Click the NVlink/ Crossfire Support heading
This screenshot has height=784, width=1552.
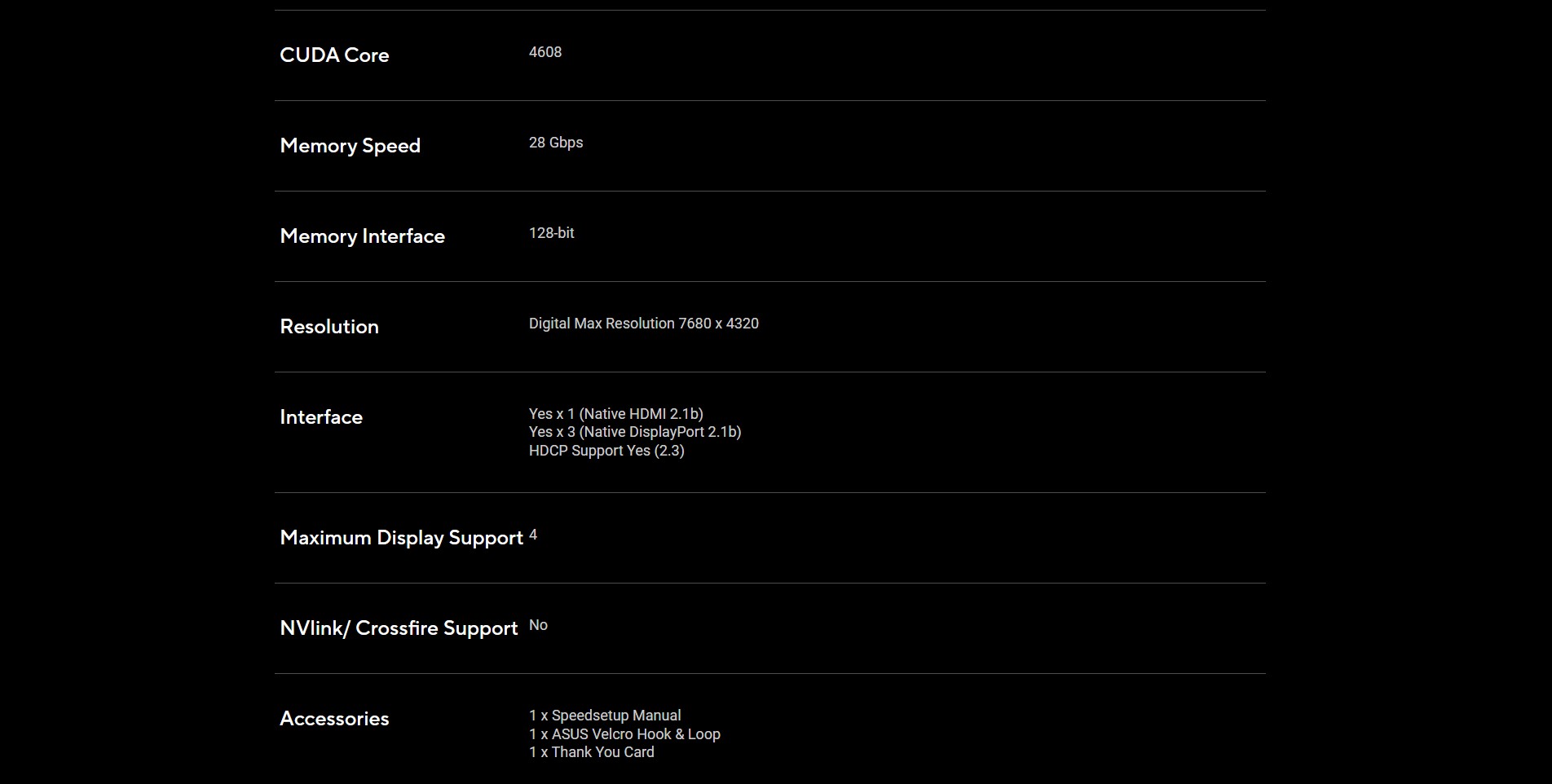click(399, 628)
